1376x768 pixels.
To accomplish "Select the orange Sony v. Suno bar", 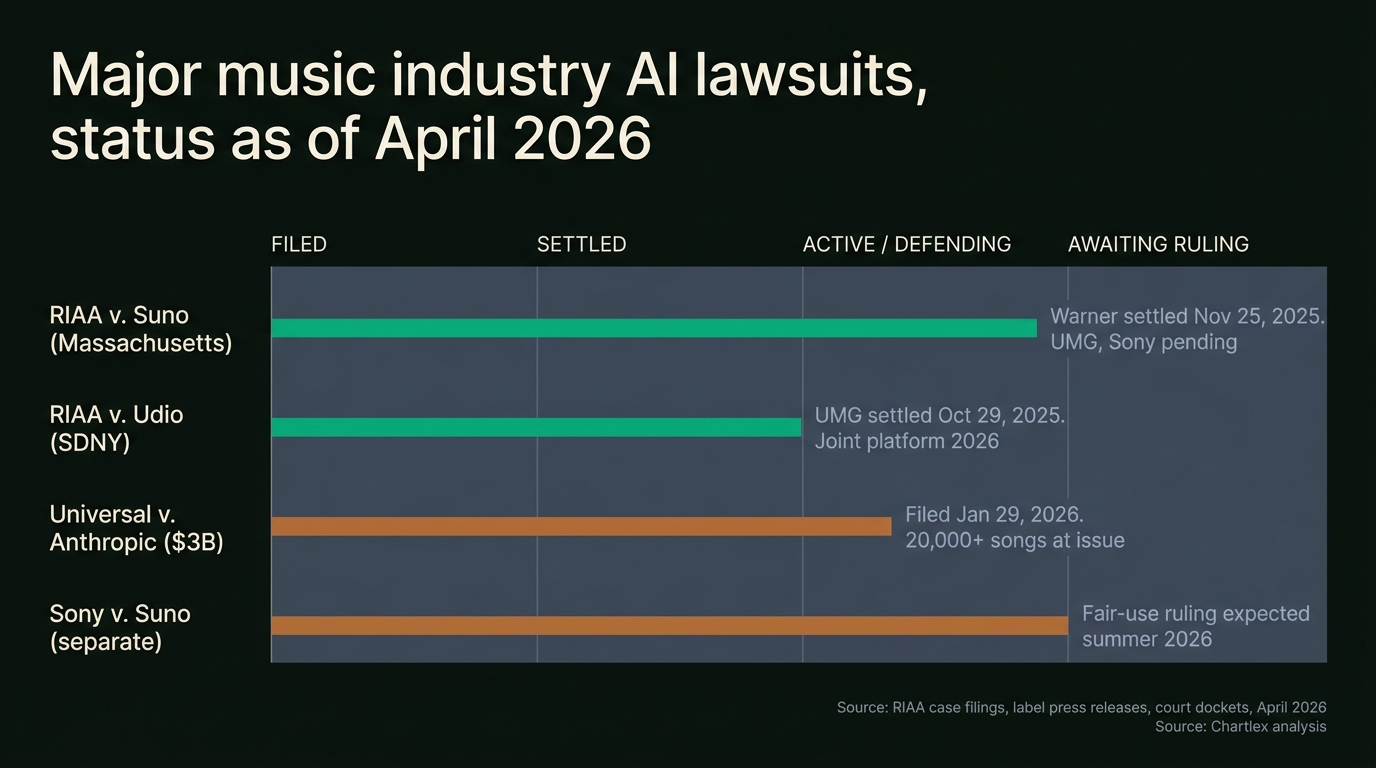I will [670, 625].
